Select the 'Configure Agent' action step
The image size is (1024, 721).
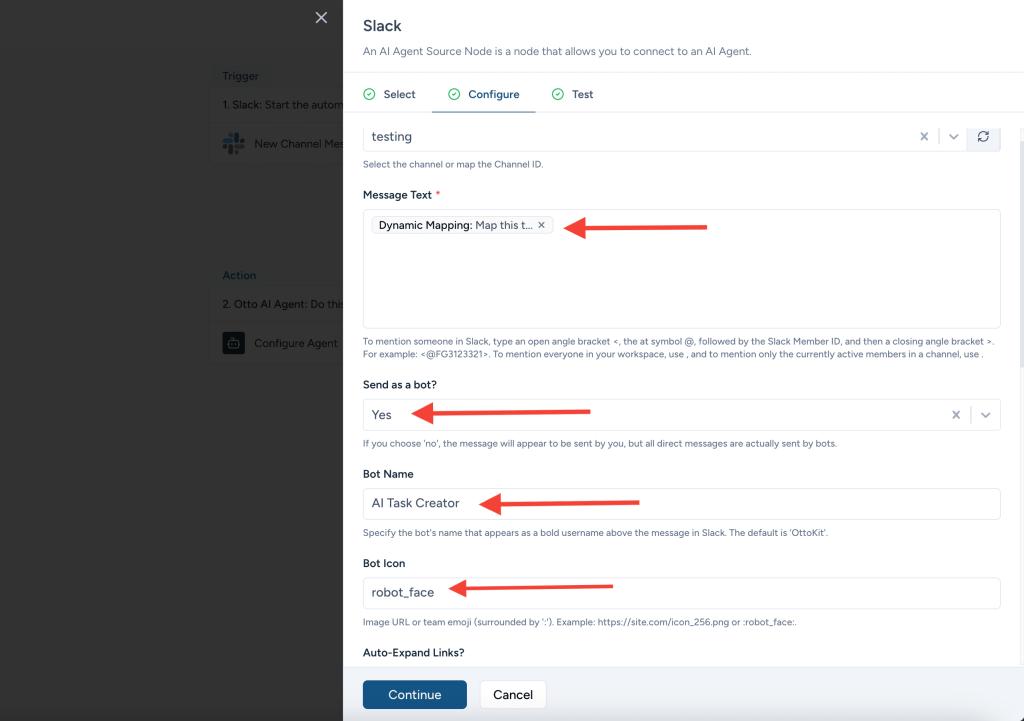277,343
